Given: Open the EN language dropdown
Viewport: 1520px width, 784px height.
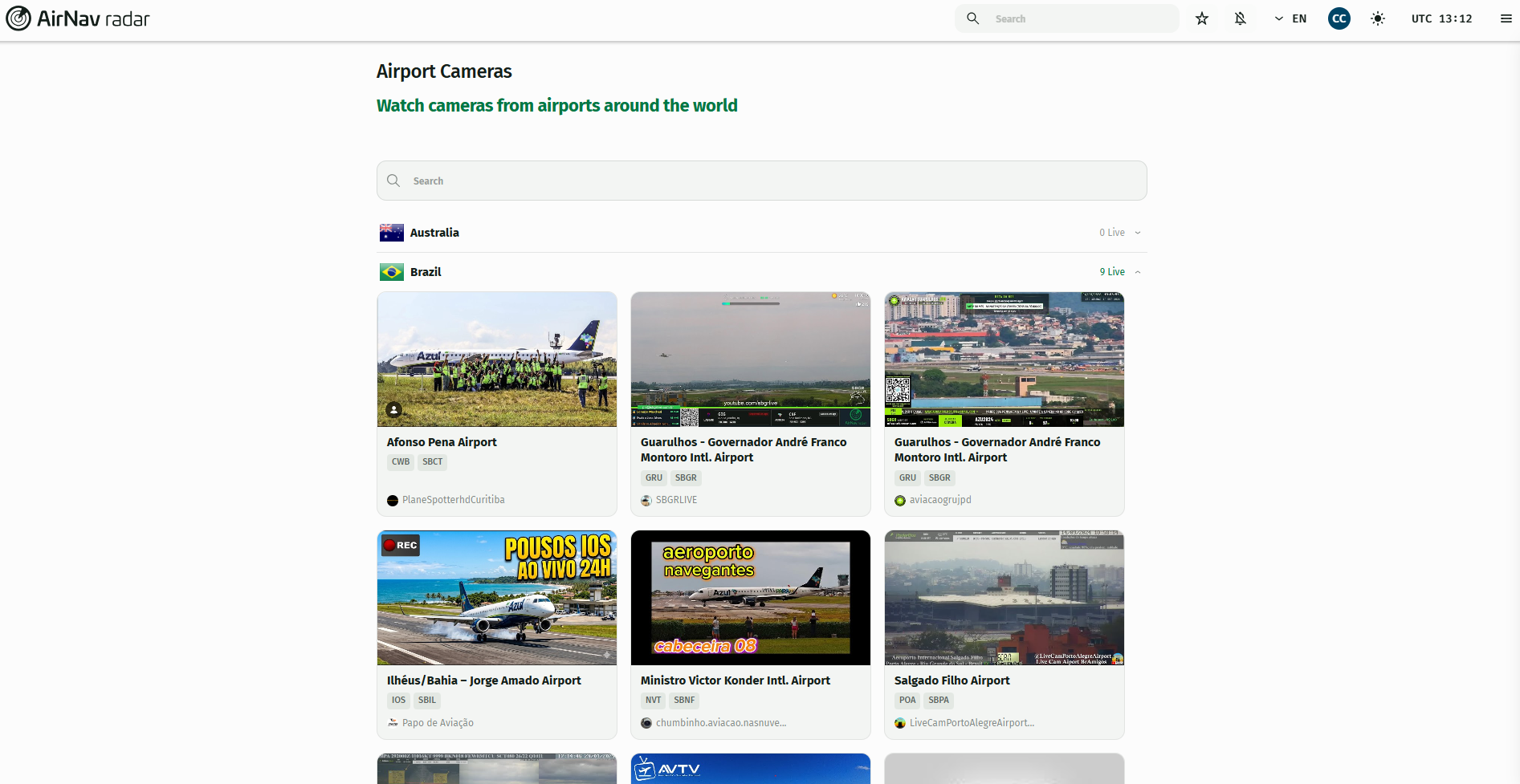Looking at the screenshot, I should 1290,18.
